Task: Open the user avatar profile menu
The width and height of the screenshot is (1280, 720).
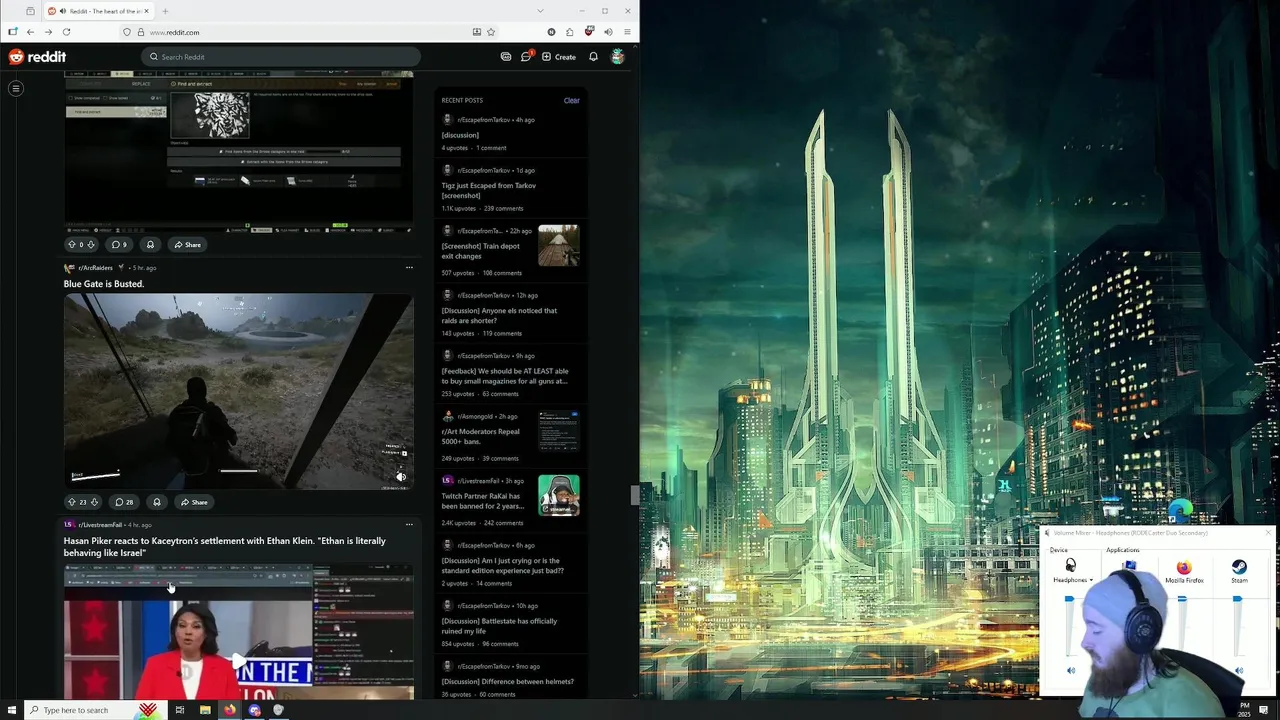Action: (618, 57)
